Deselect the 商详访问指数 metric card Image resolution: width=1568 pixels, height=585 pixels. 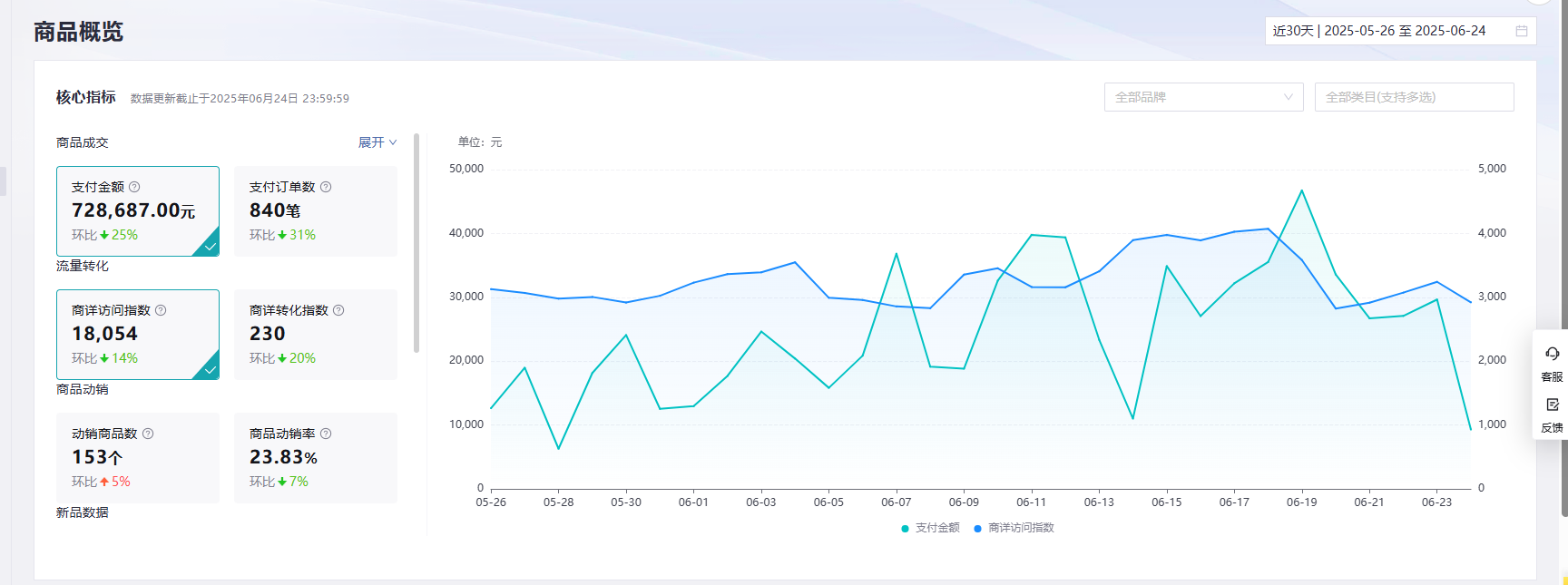[x=138, y=335]
